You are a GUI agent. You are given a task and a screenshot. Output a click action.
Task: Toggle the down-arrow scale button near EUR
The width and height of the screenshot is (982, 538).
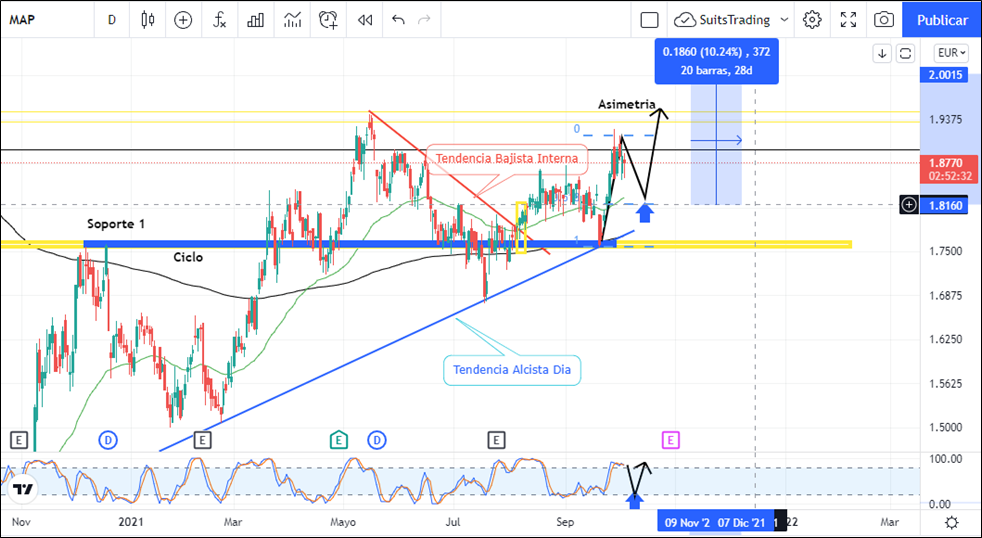point(882,53)
